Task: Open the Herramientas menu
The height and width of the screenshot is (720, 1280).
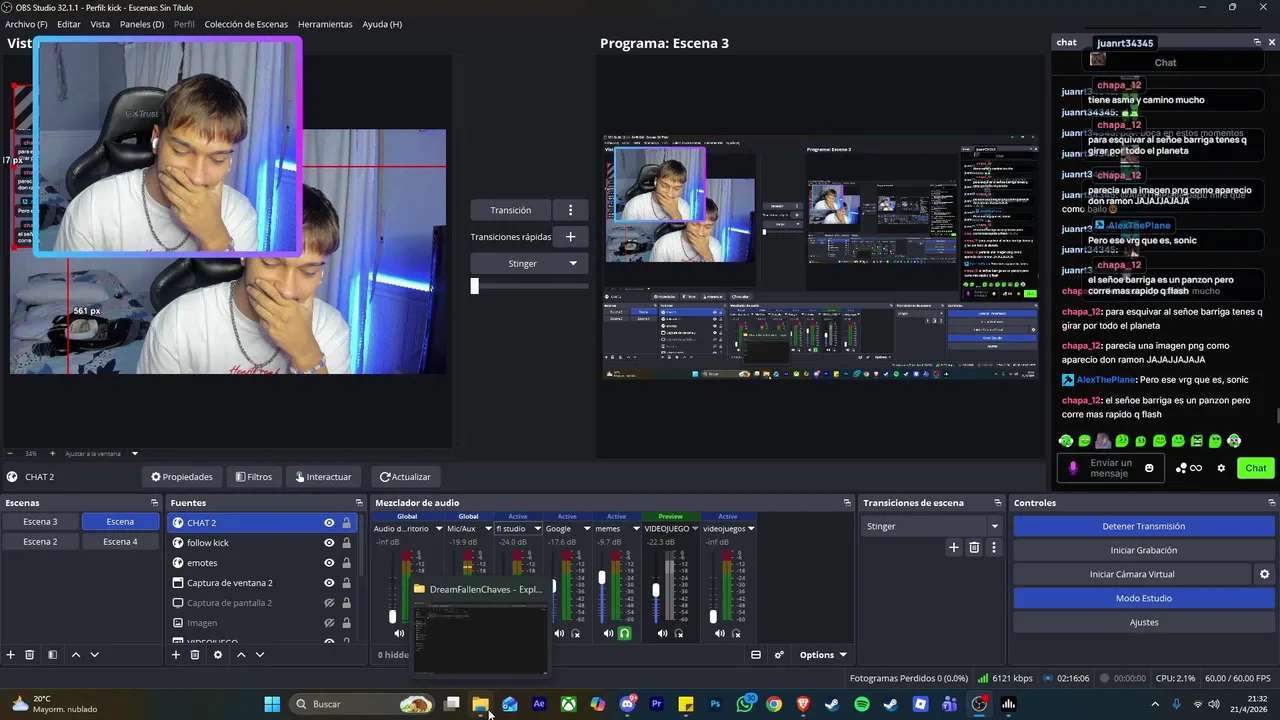Action: [325, 24]
